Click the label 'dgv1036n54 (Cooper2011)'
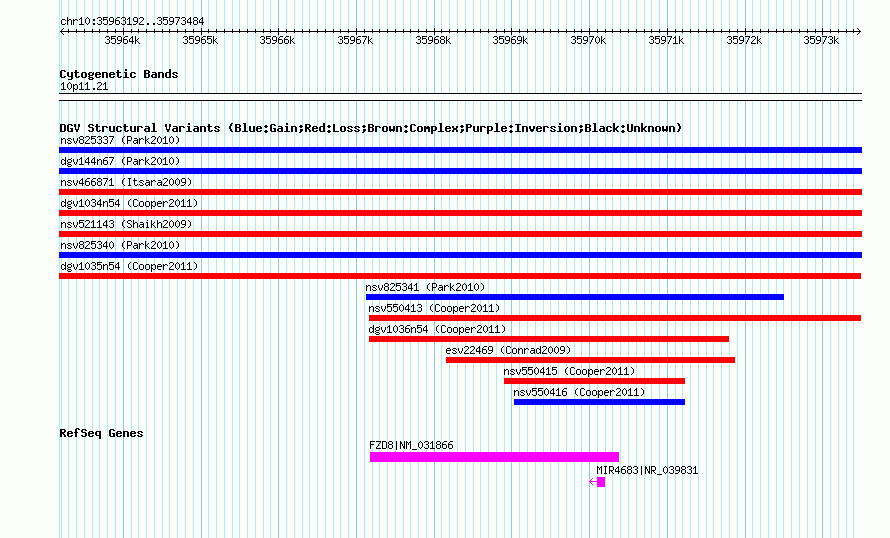The width and height of the screenshot is (890, 538). click(x=437, y=329)
